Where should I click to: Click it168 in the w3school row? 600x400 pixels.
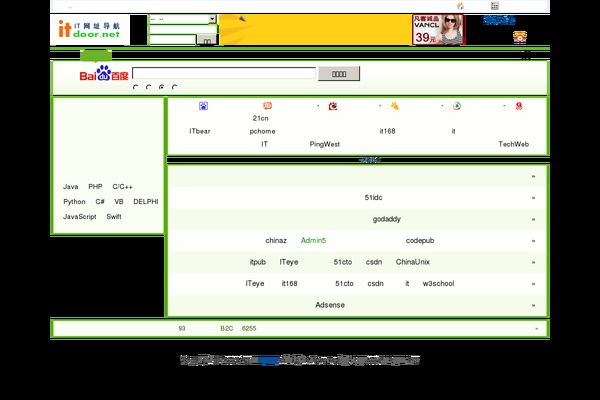(x=289, y=284)
